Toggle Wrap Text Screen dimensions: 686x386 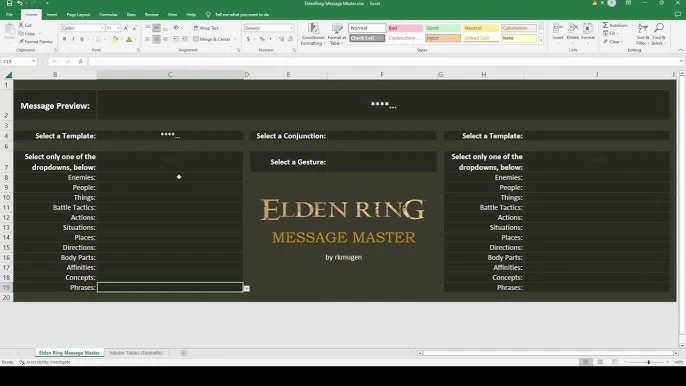click(x=206, y=28)
